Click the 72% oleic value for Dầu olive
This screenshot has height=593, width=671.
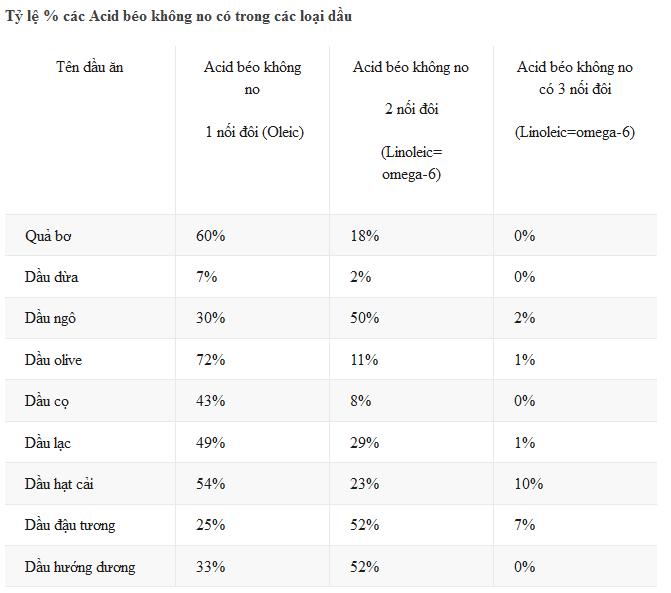point(211,359)
